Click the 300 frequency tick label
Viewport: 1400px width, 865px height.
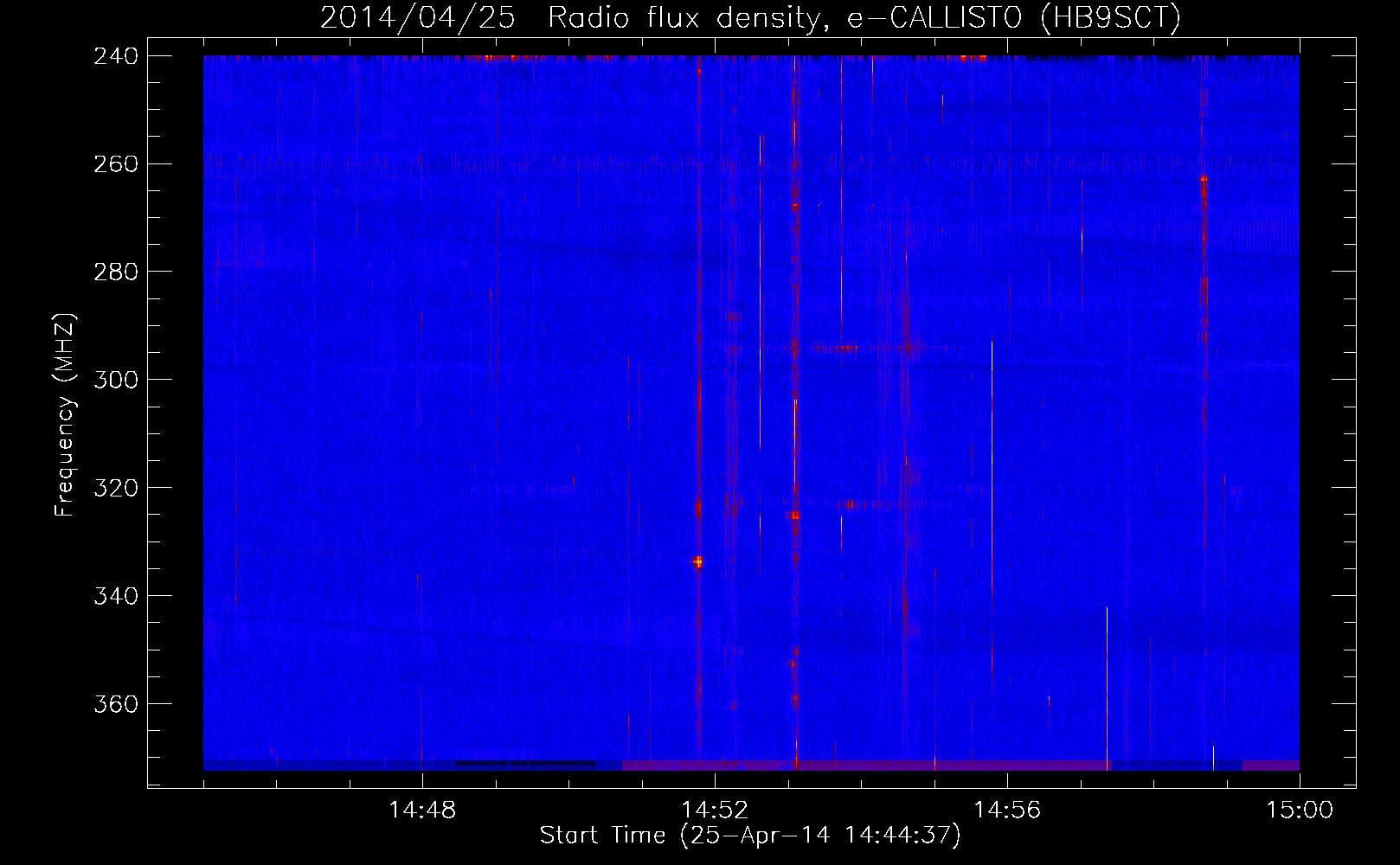tap(116, 380)
